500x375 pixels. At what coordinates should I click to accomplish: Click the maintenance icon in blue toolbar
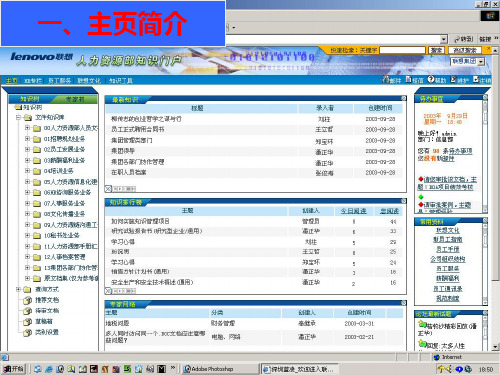coord(453,79)
